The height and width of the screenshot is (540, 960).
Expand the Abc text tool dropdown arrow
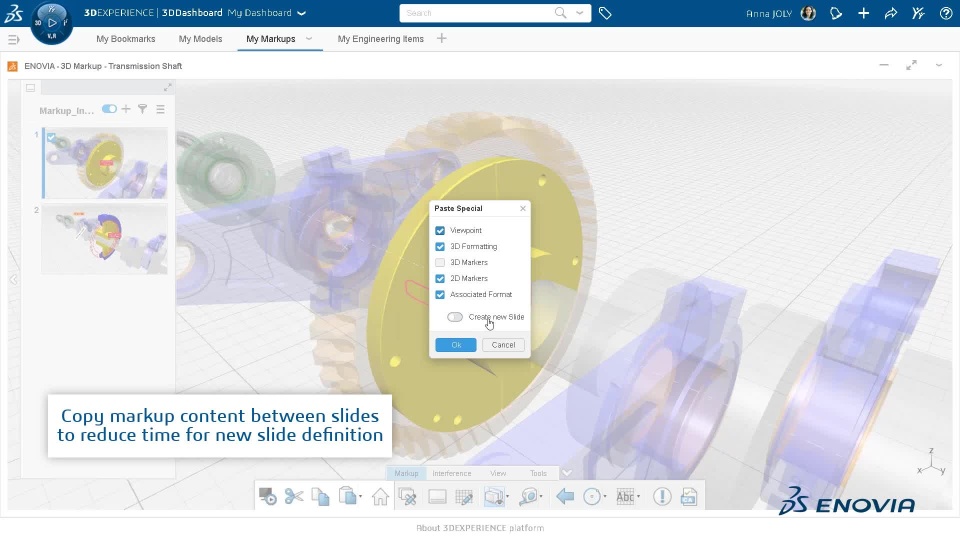638,497
